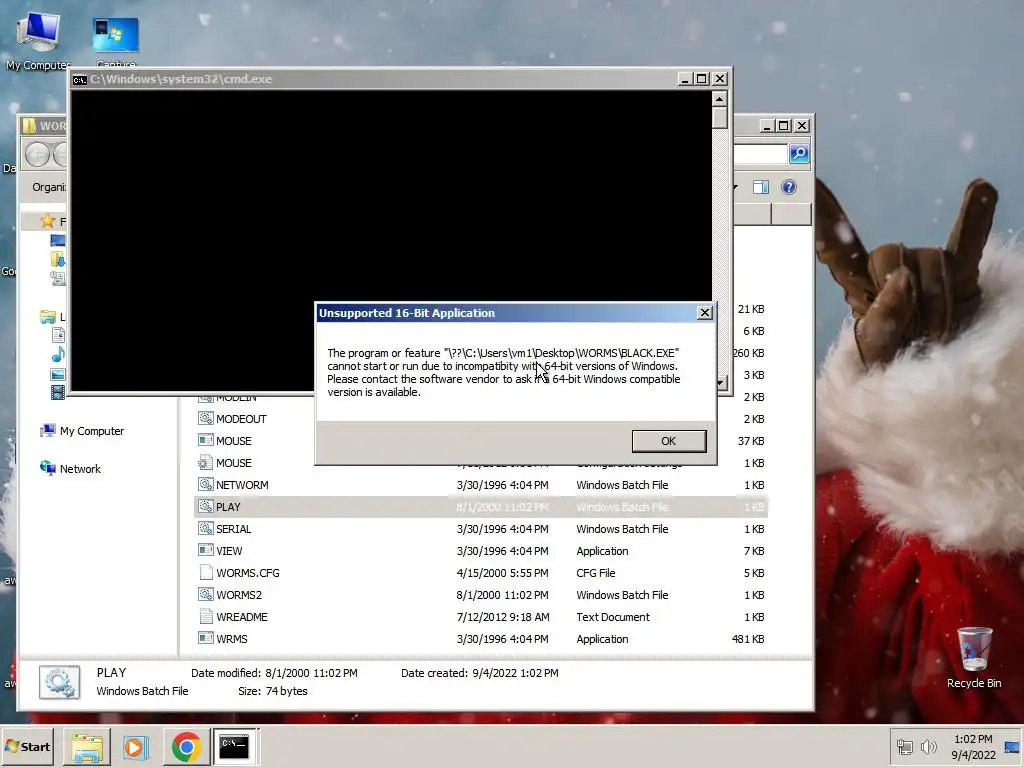The image size is (1024, 768).
Task: Click Favorites star in navigation pane
Action: pyautogui.click(x=47, y=221)
